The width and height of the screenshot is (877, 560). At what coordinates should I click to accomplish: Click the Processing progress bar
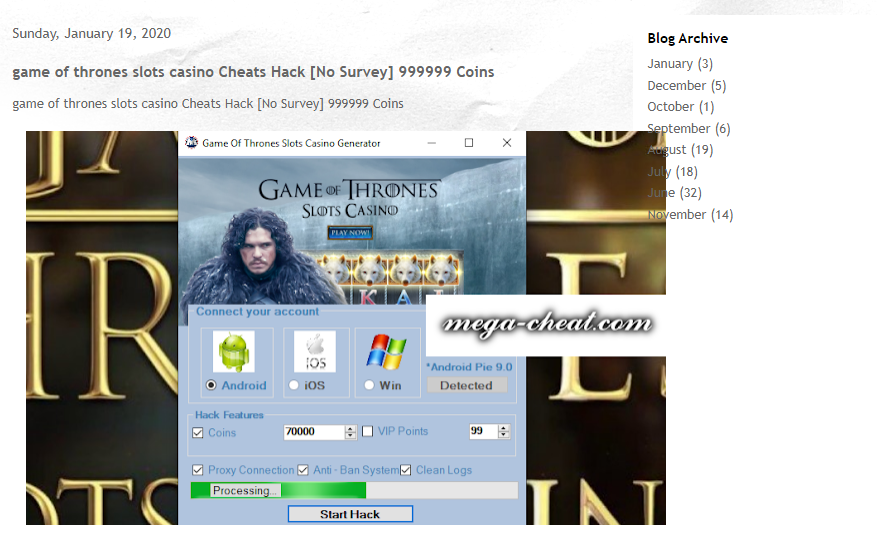[354, 491]
